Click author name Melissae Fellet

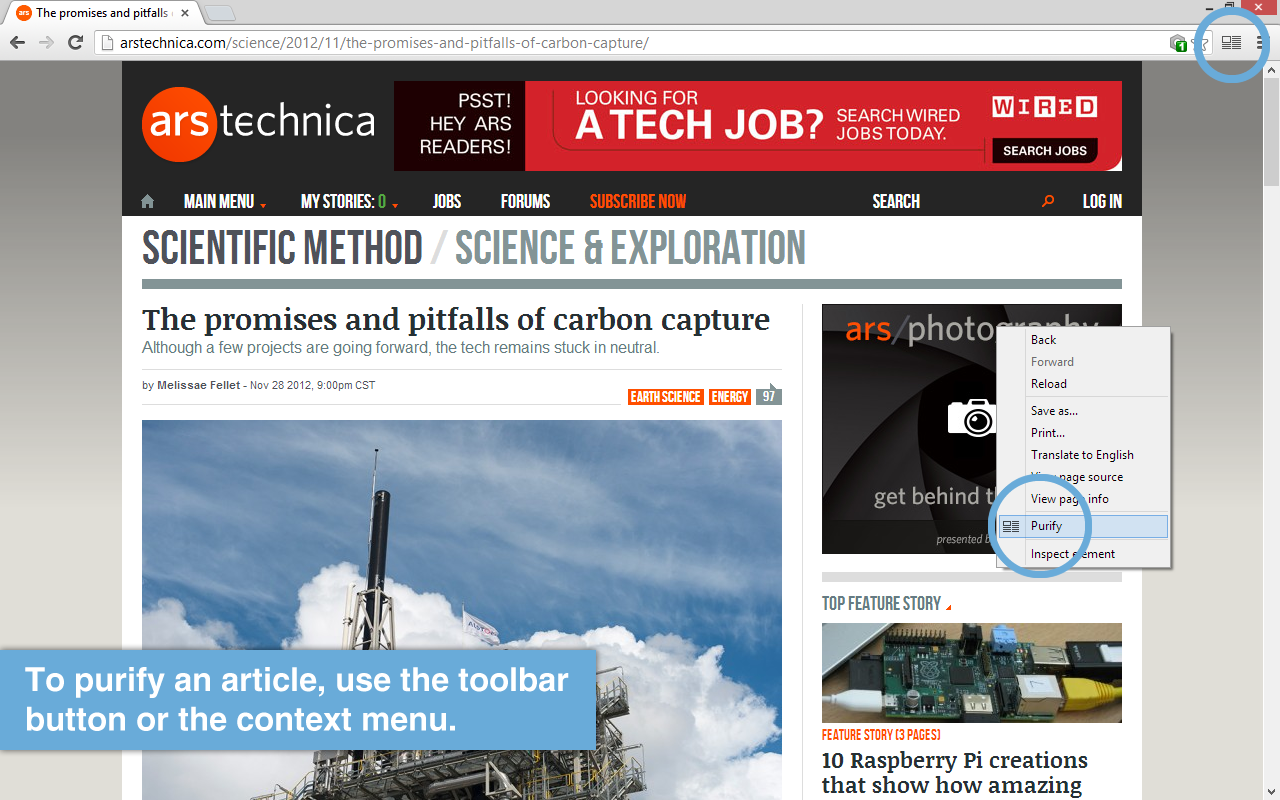point(198,385)
